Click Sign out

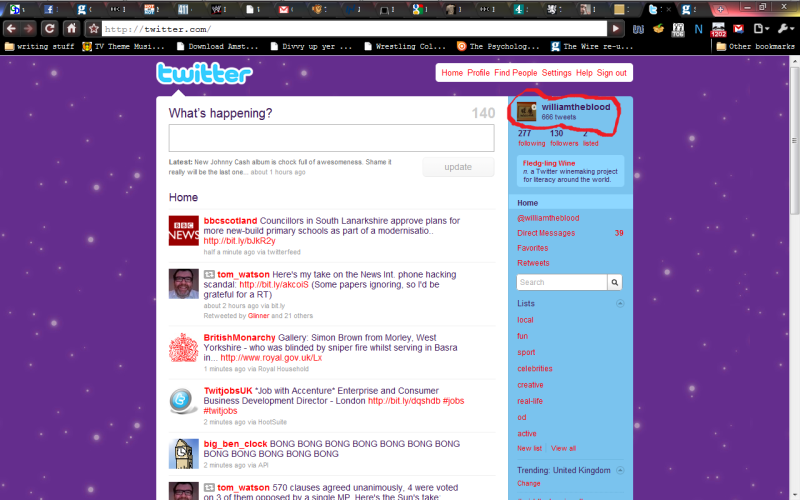click(611, 73)
